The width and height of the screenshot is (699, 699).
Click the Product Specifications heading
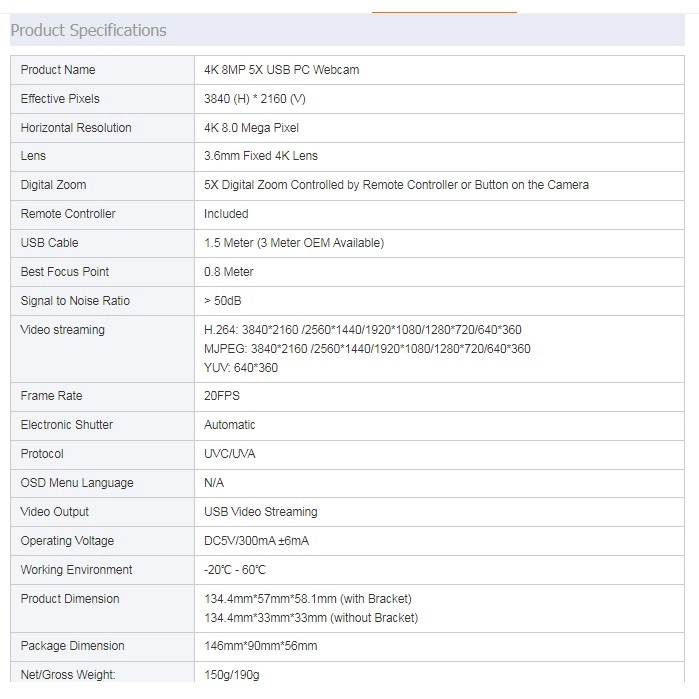88,30
